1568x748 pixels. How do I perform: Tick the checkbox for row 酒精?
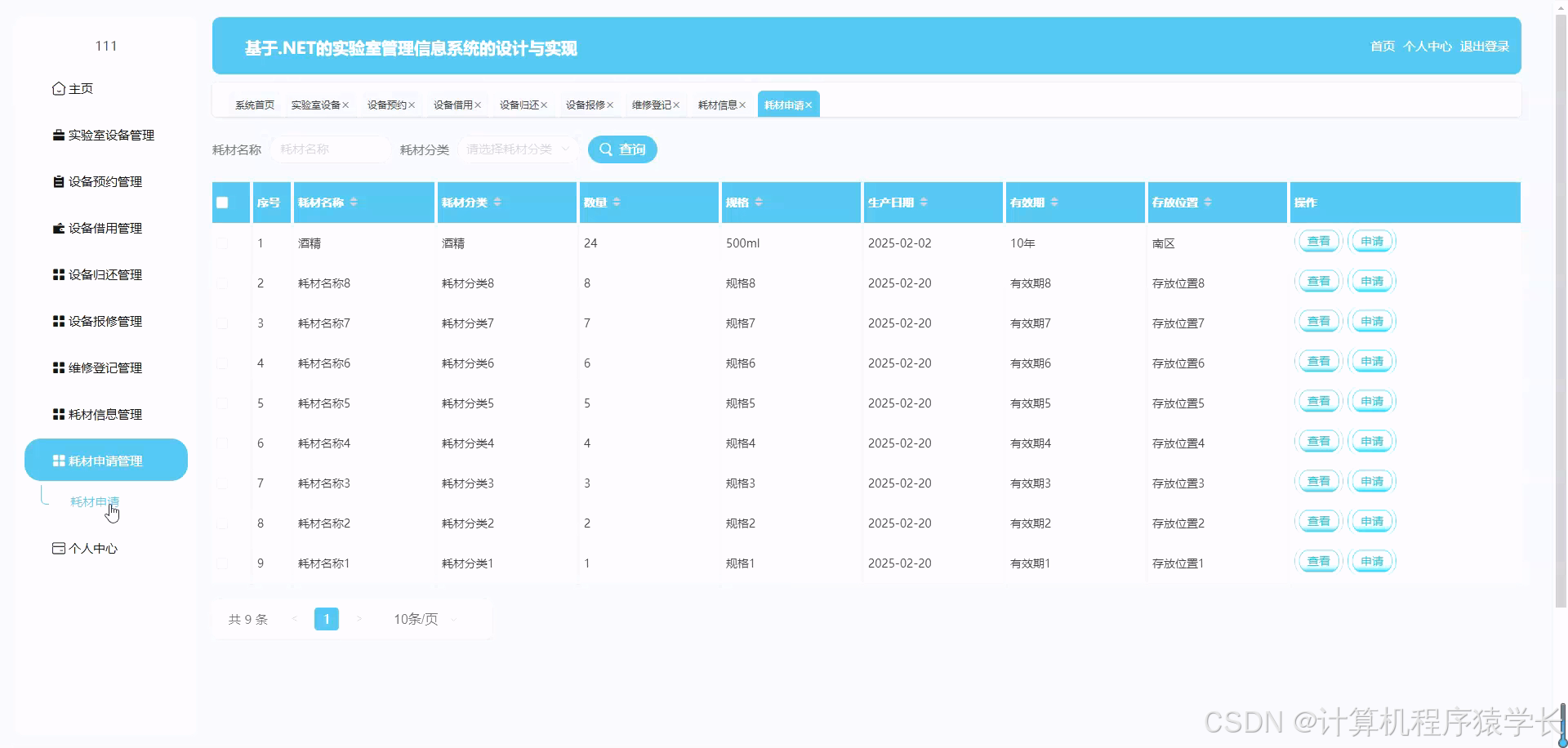pyautogui.click(x=222, y=243)
